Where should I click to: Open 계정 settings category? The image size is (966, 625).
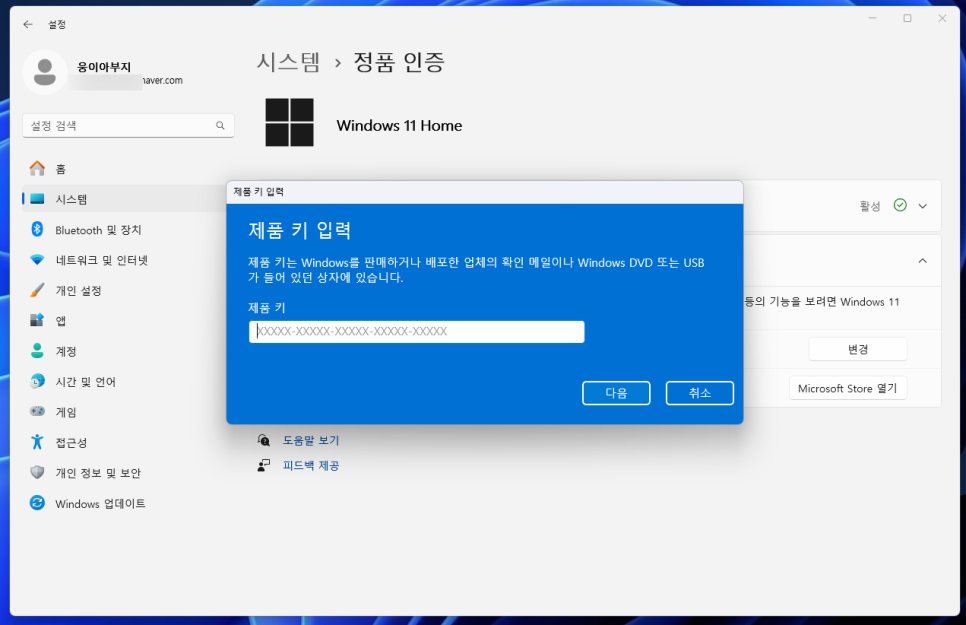click(x=128, y=351)
